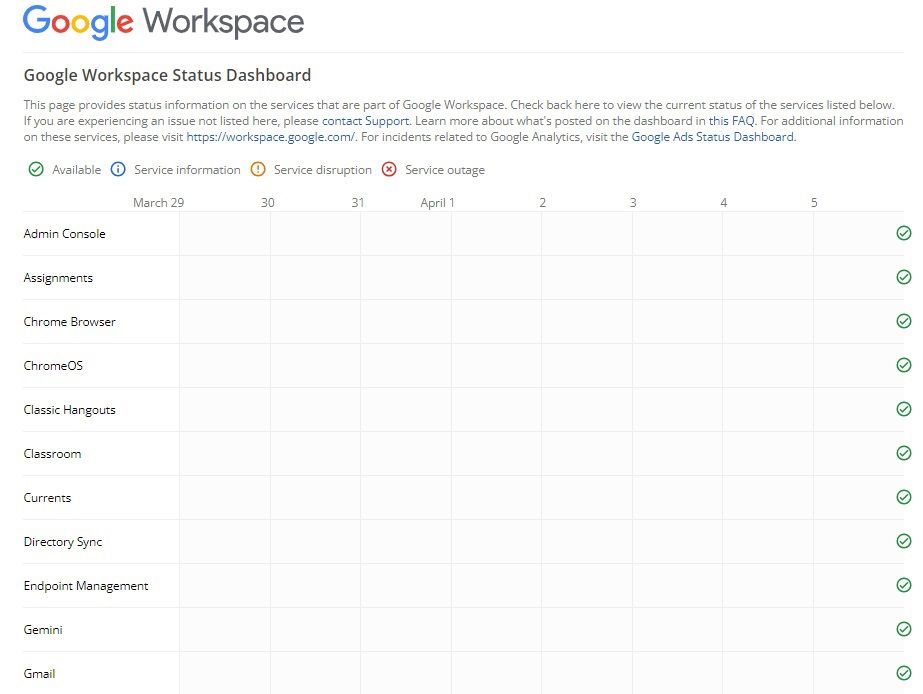Select the Assignments service label
This screenshot has height=694, width=923.
[58, 277]
